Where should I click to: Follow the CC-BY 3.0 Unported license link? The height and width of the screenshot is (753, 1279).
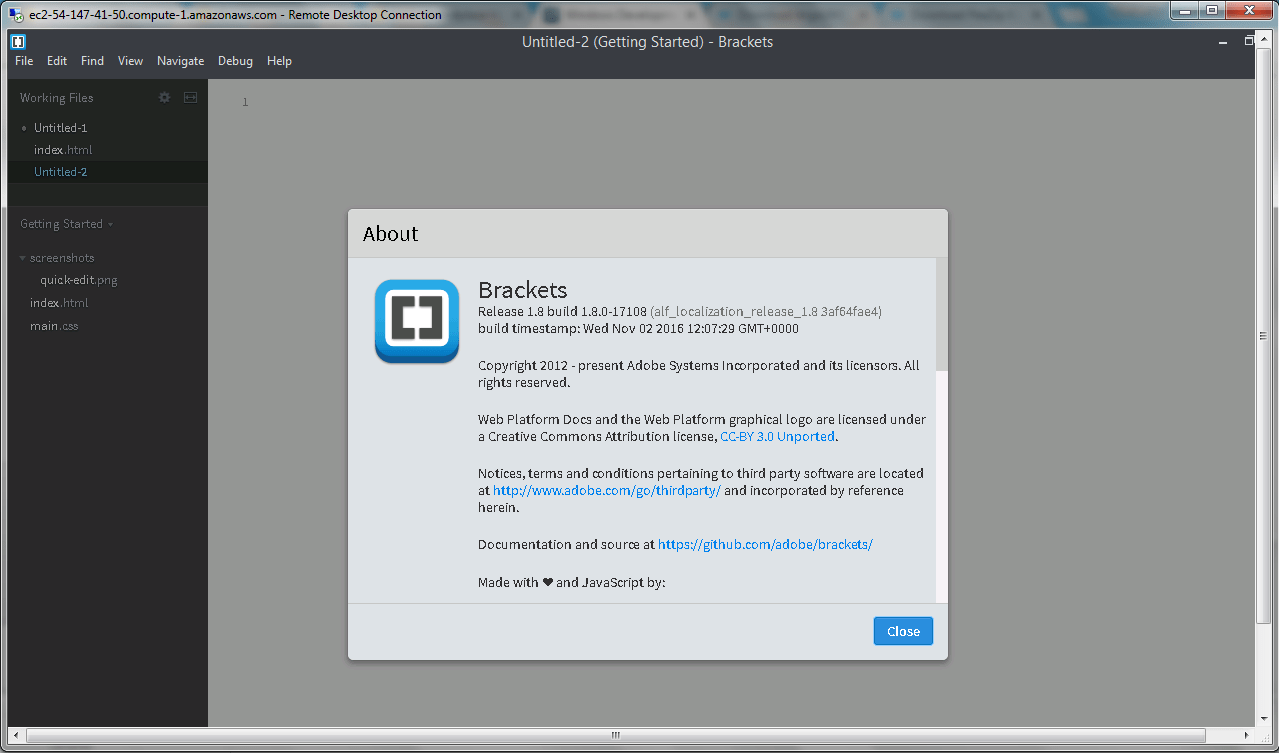(x=777, y=436)
